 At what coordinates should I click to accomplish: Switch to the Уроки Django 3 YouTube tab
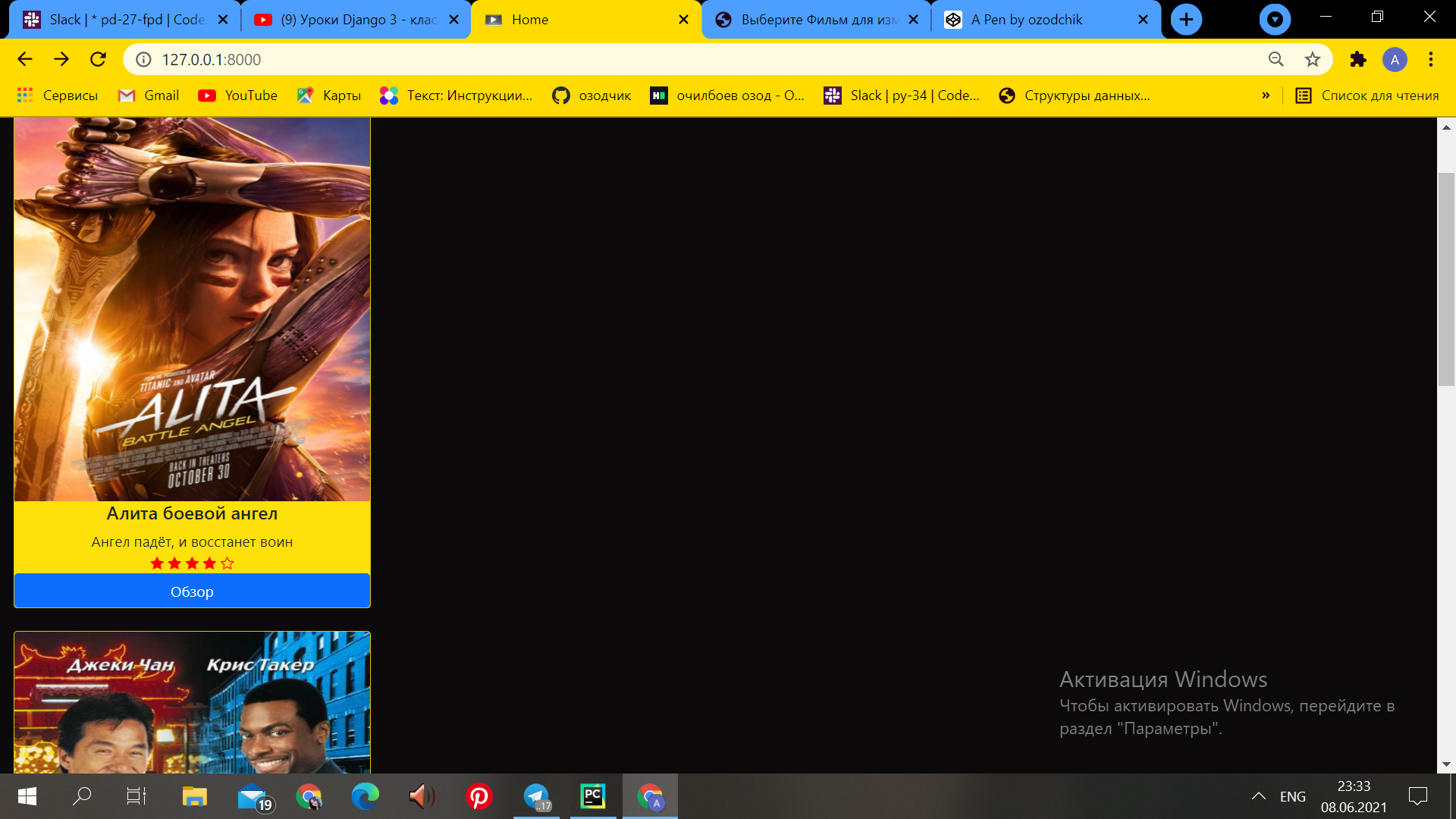[x=356, y=20]
